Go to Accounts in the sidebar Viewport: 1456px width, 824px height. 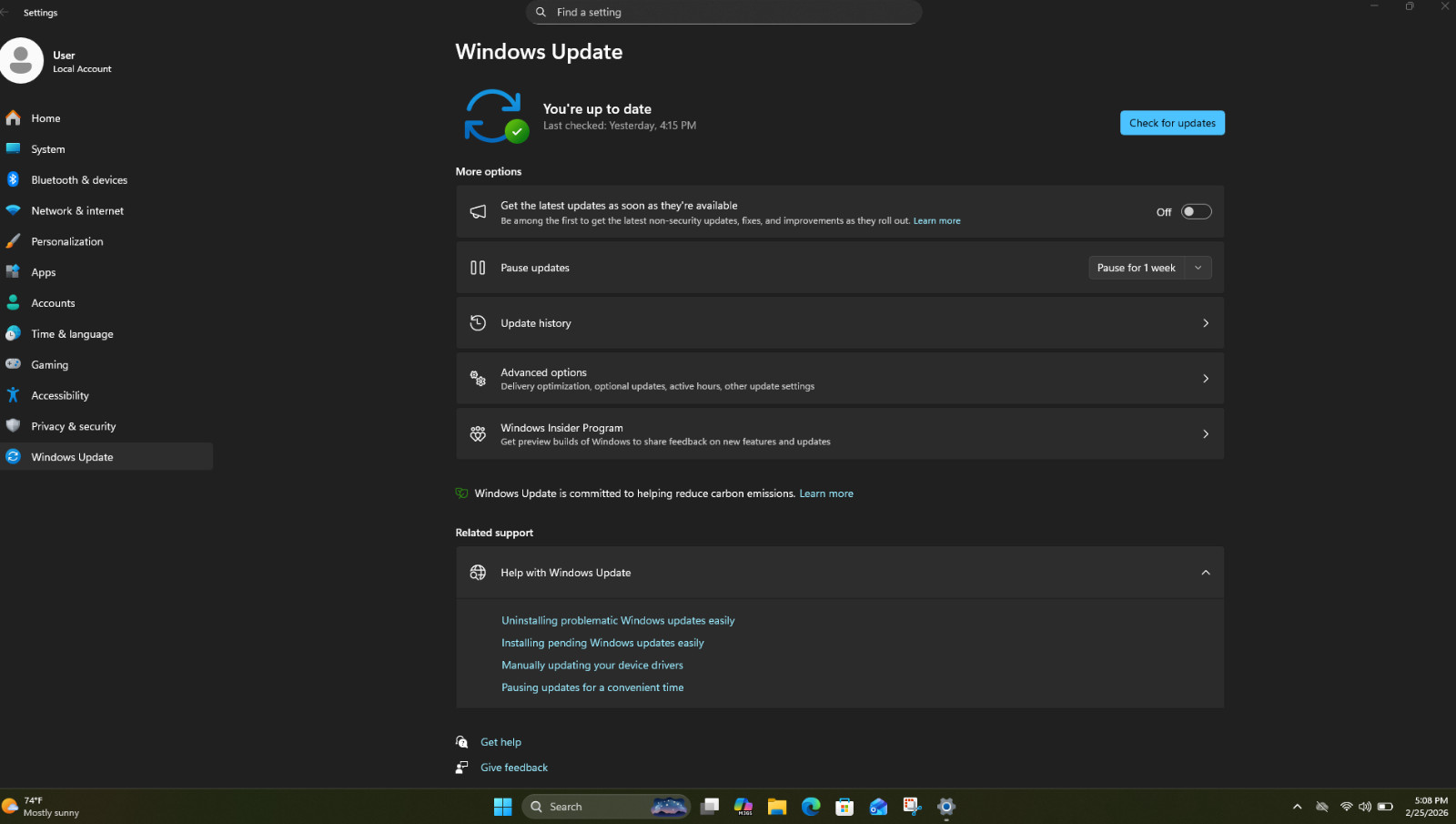(106, 303)
